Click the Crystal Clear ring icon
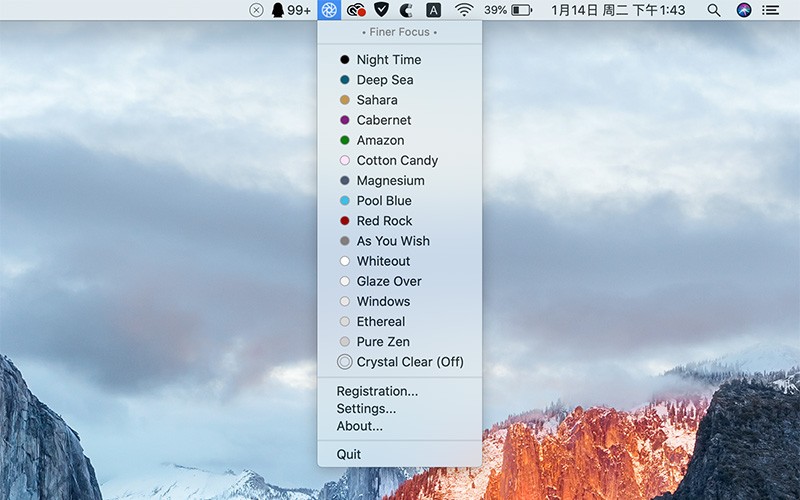Image resolution: width=800 pixels, height=500 pixels. click(x=345, y=362)
